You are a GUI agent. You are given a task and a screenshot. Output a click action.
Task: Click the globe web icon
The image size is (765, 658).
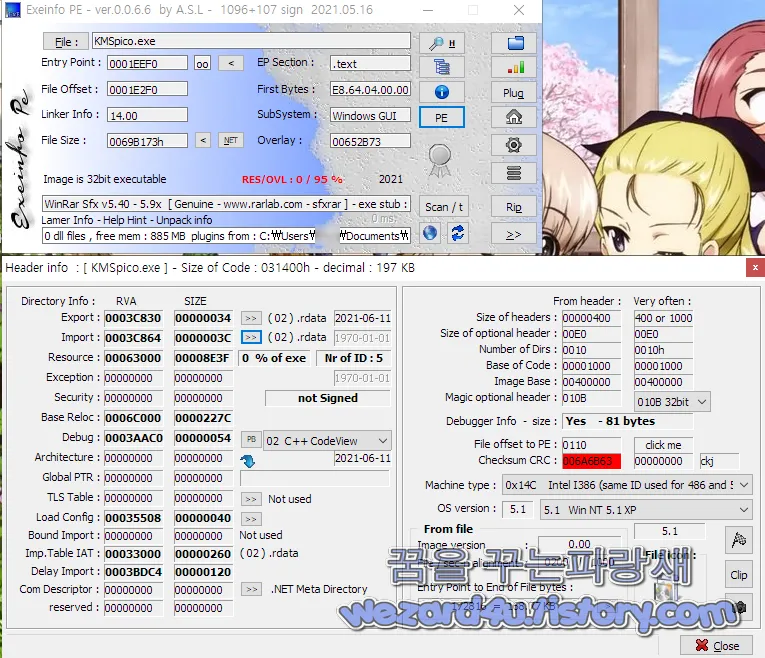click(x=430, y=233)
